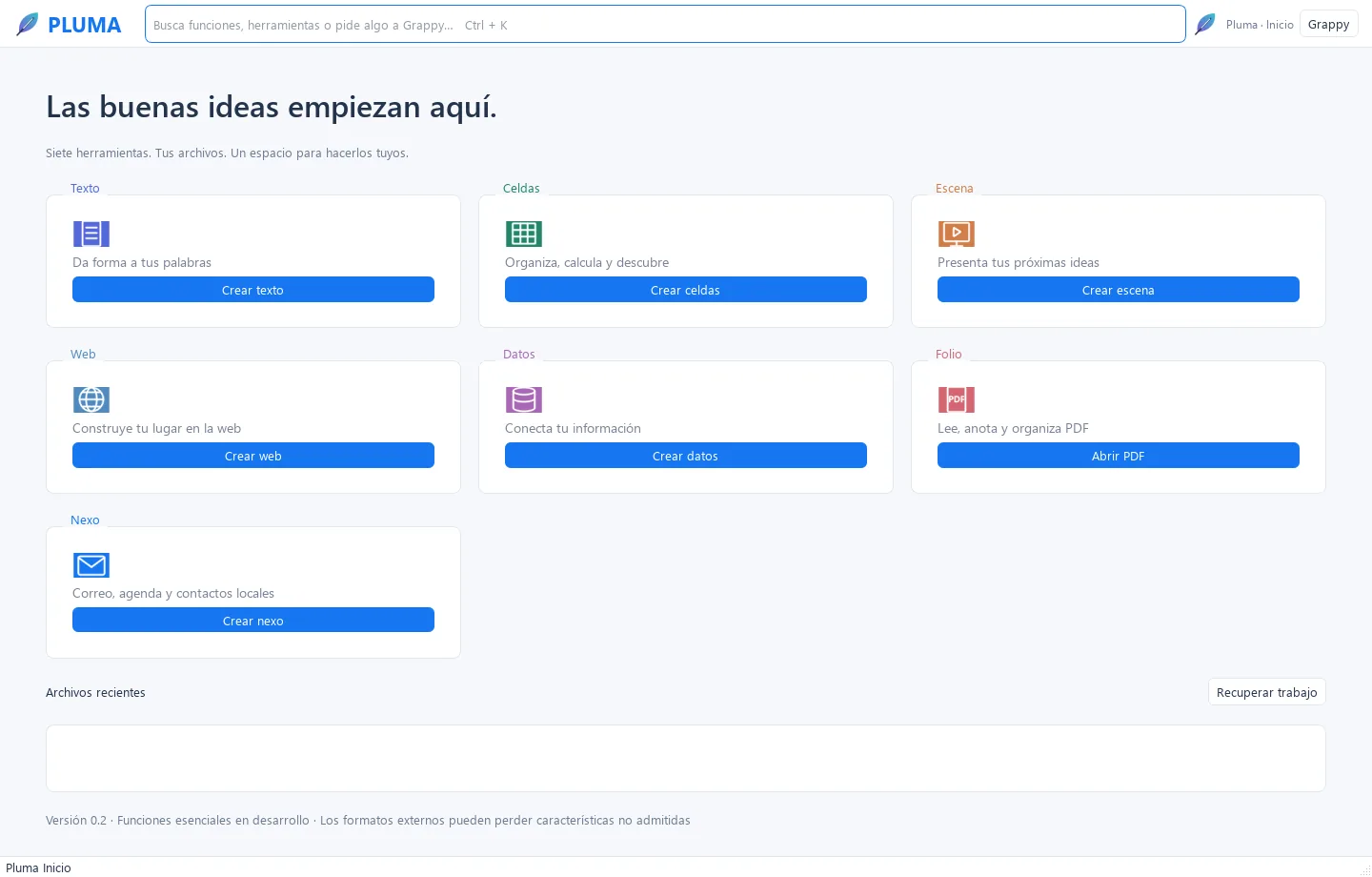Click the 'Las buenas ideas empiezan aquí.' headline

point(272,107)
